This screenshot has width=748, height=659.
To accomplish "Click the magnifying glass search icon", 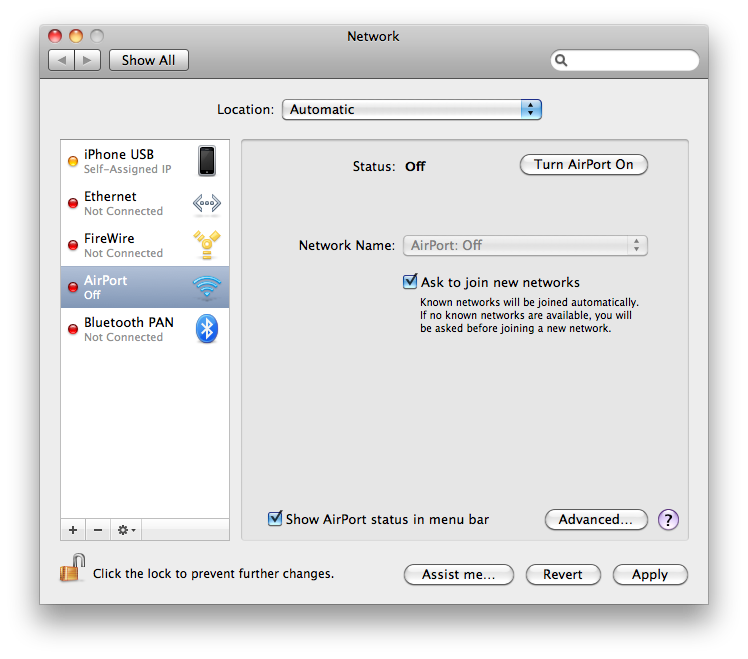I will (x=561, y=60).
